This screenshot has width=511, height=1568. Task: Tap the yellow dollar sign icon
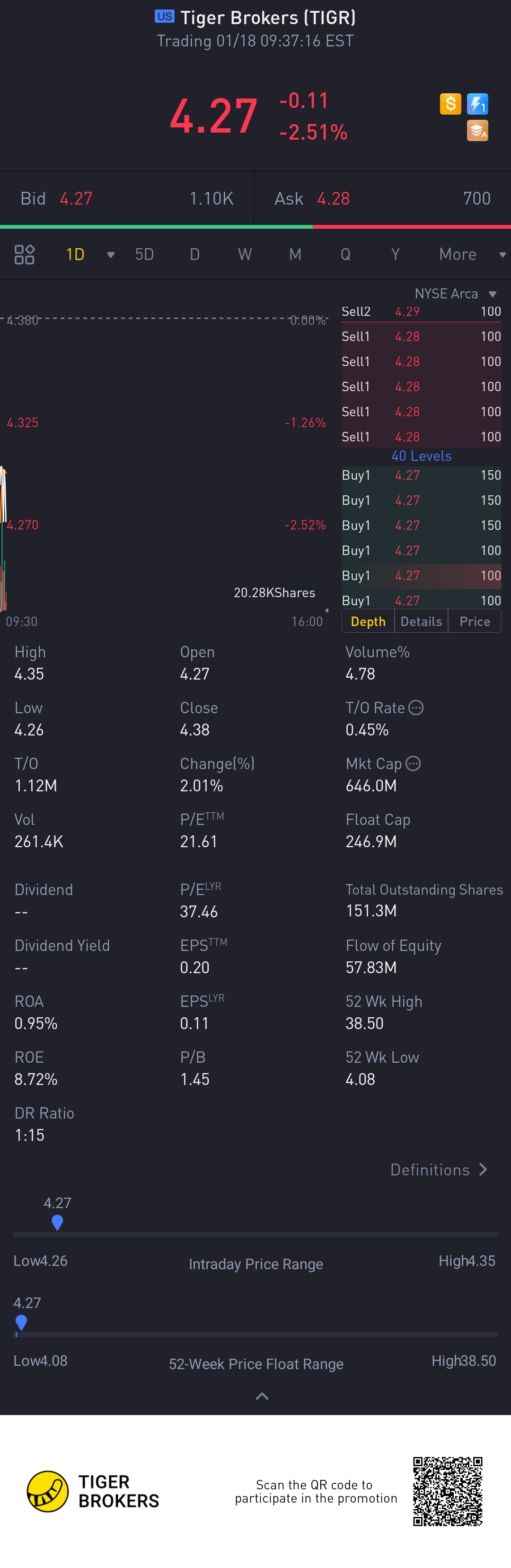pos(450,104)
